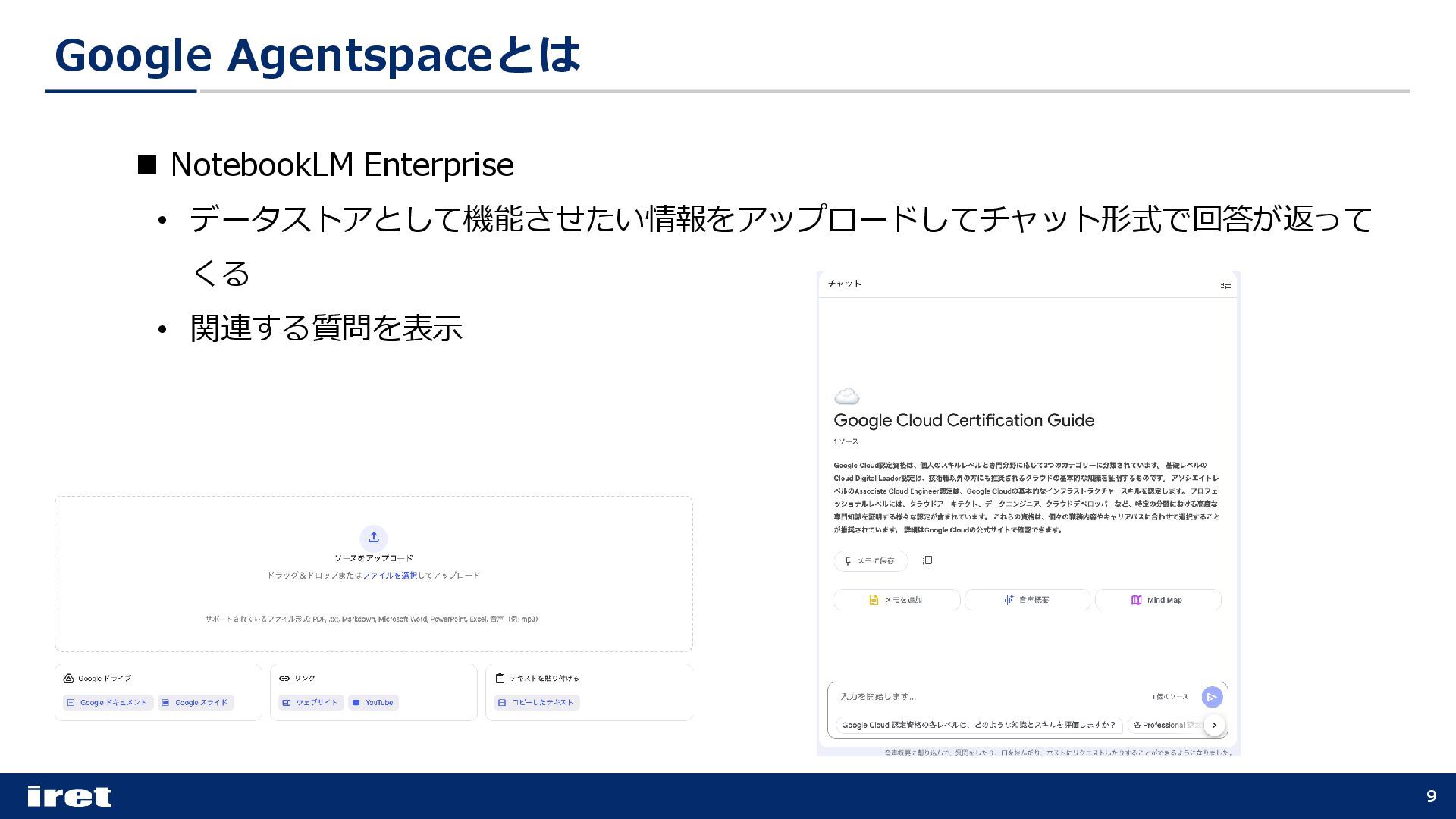Image resolution: width=1456 pixels, height=819 pixels.
Task: Click the Google ドライブ triangle icon
Action: click(68, 679)
